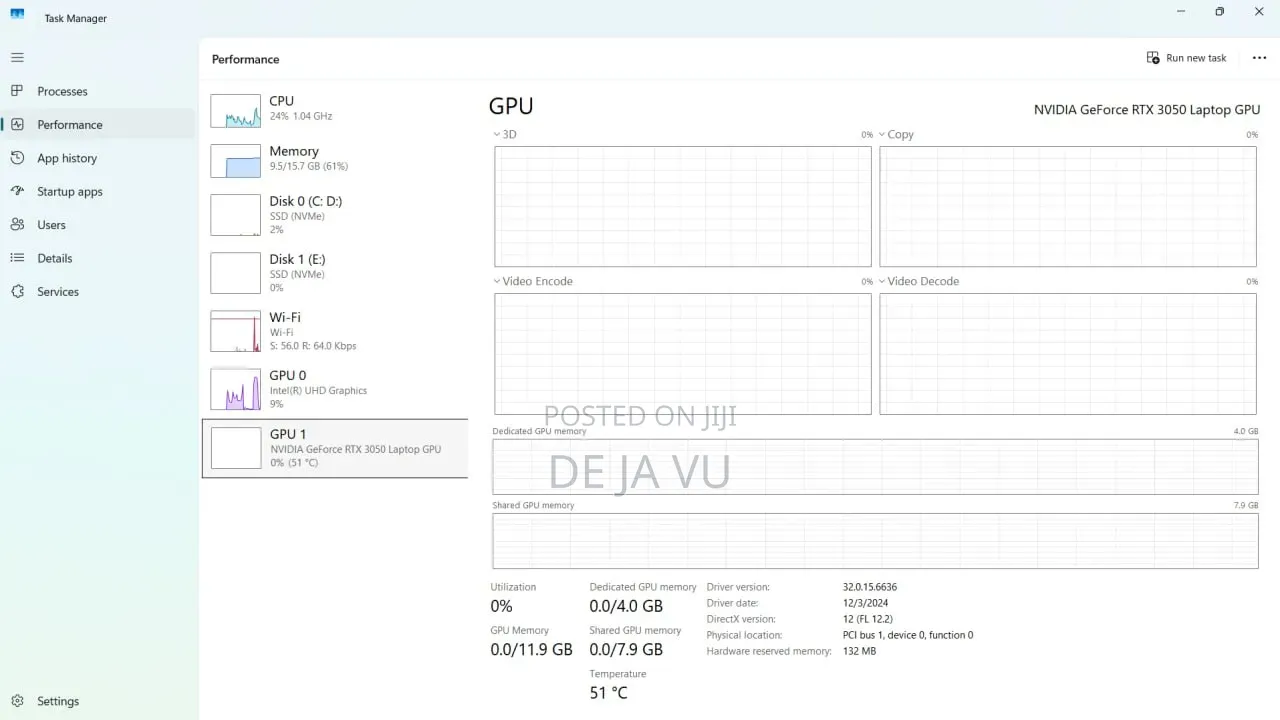Select the Memory usage thumbnail graph
Image resolution: width=1280 pixels, height=720 pixels.
[x=235, y=161]
